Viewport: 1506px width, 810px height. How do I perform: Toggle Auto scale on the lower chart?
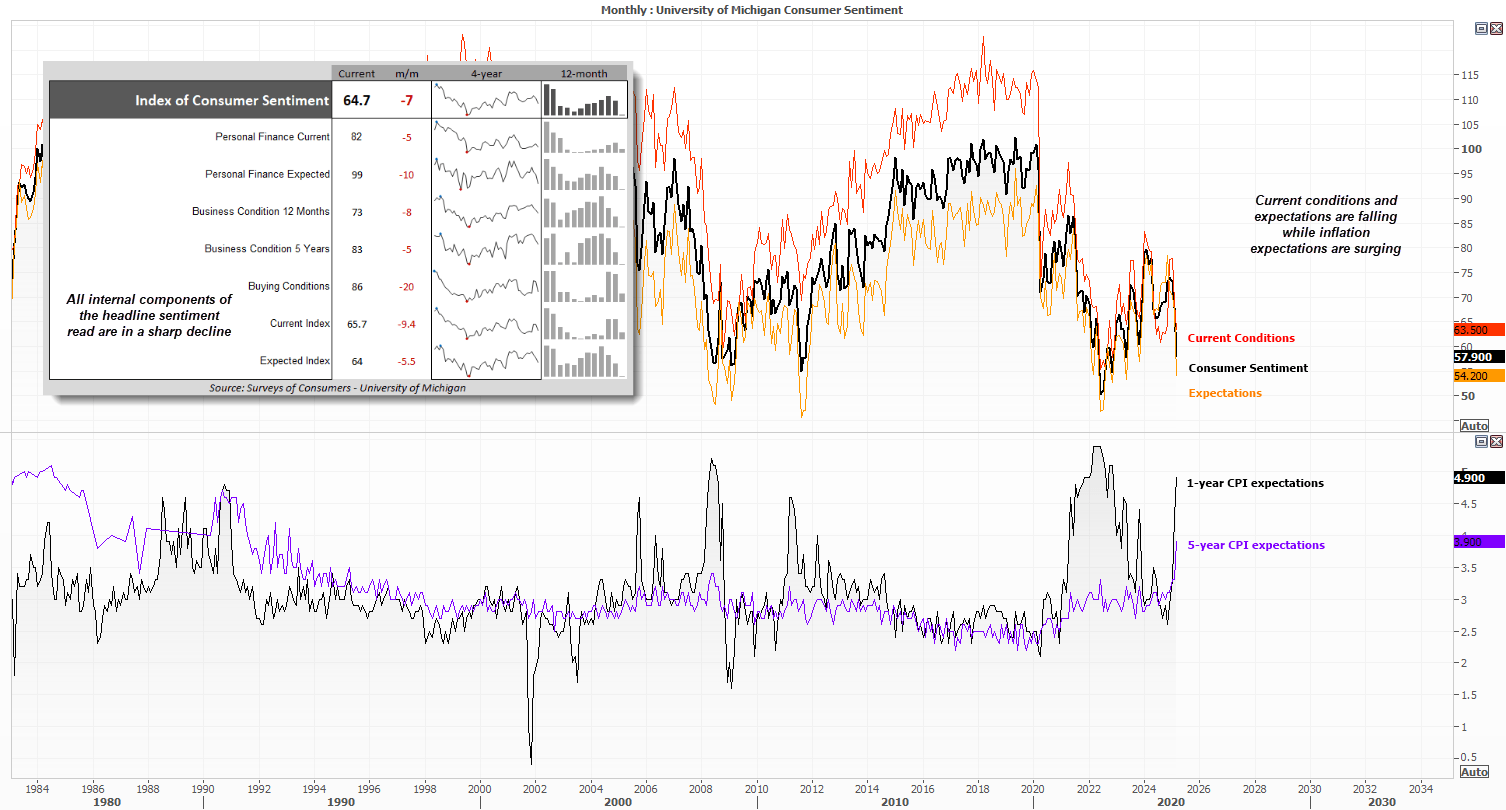(x=1474, y=772)
